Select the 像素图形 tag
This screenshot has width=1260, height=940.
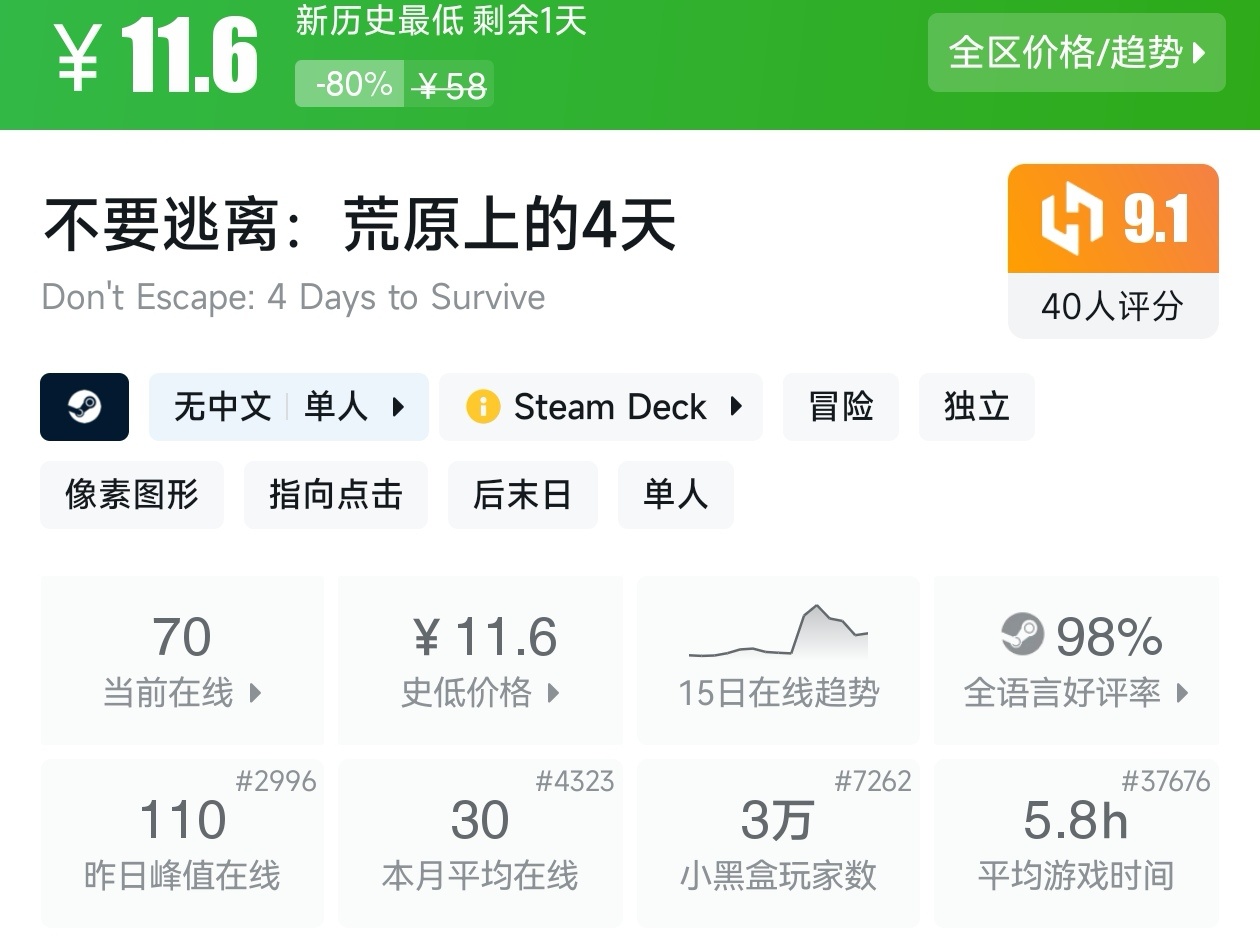coord(132,495)
